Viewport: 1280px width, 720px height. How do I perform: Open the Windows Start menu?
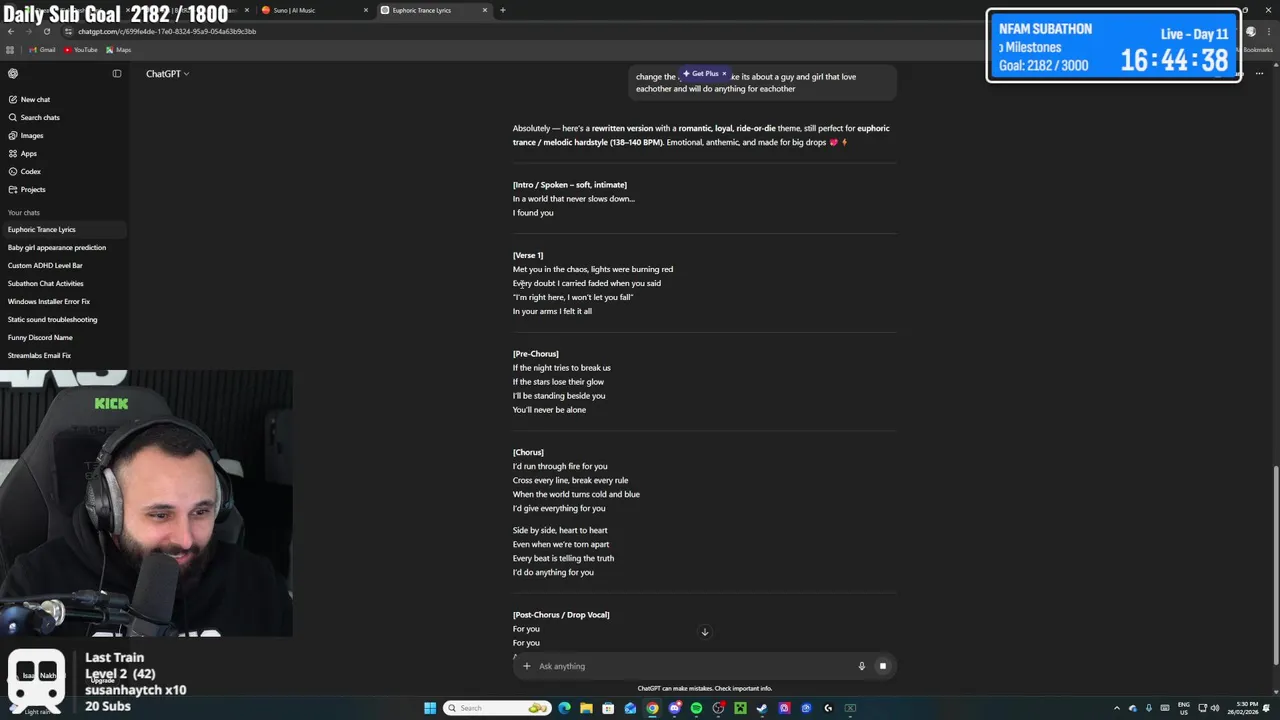pyautogui.click(x=430, y=708)
